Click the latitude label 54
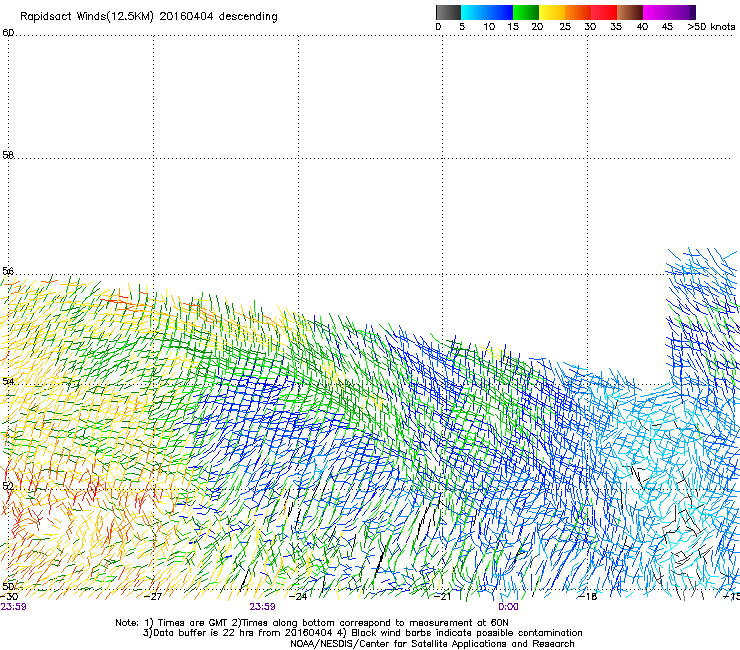The width and height of the screenshot is (740, 650). [x=8, y=381]
